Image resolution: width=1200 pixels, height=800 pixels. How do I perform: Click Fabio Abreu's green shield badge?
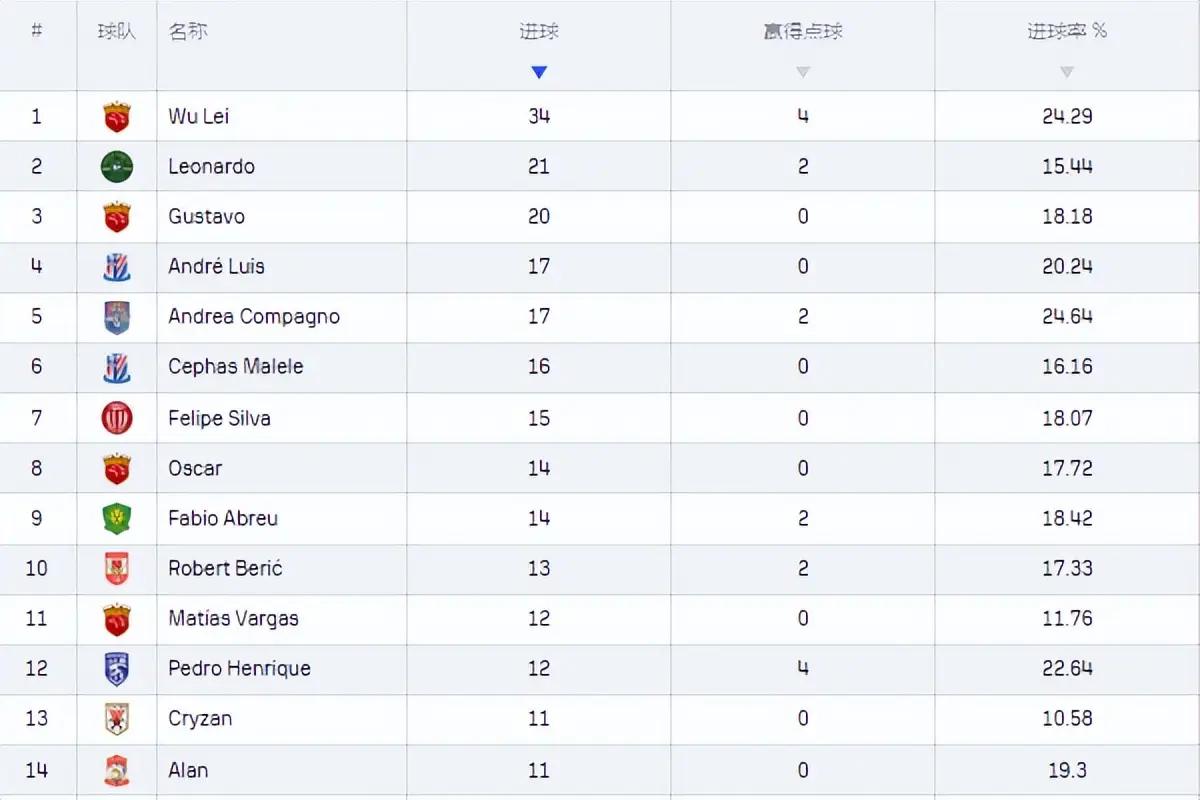(117, 518)
